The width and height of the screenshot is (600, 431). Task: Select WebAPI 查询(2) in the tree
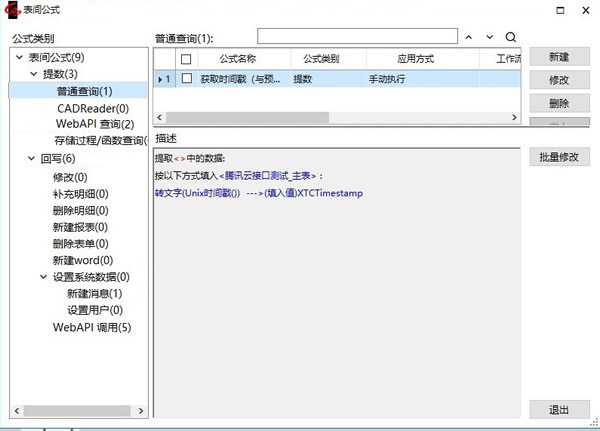94,124
